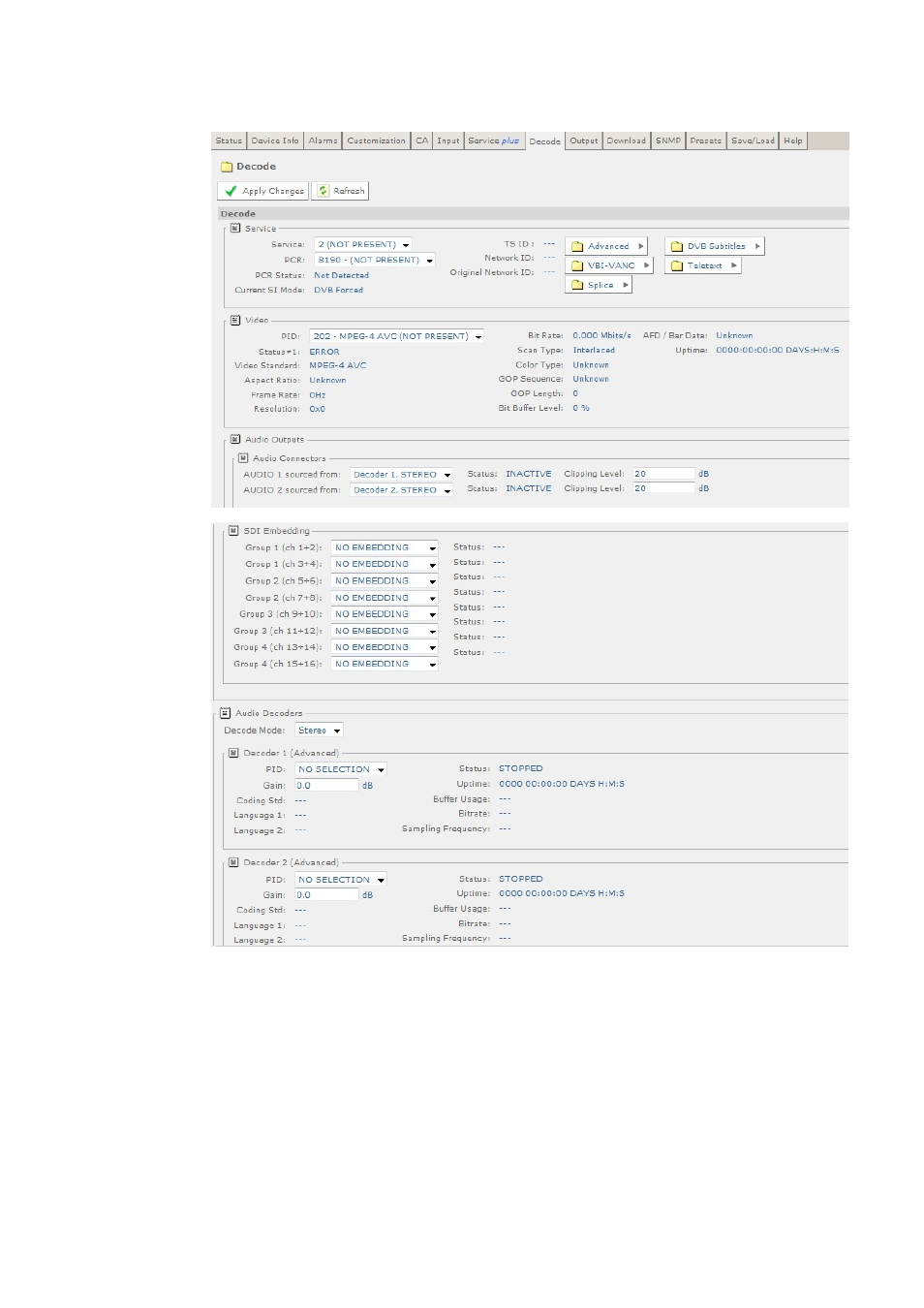924x1308 pixels.
Task: Click the Apply Changes button
Action: [263, 191]
